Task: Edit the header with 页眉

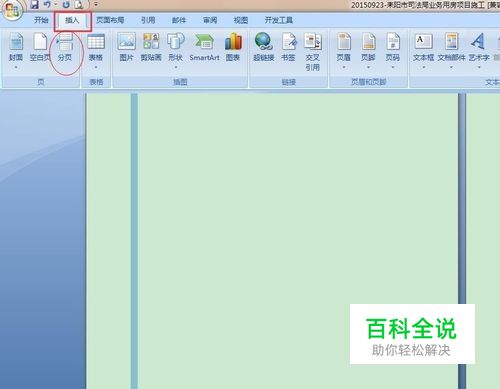Action: (344, 47)
